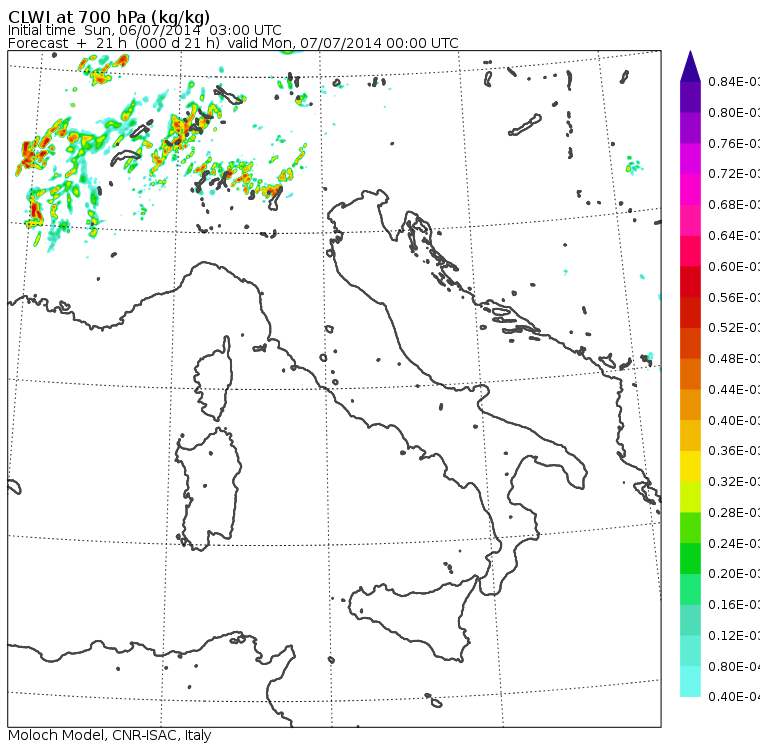The width and height of the screenshot is (760, 749).
Task: Select the legend band between 0.64E-03 and 0.68E-03
Action: [x=690, y=220]
